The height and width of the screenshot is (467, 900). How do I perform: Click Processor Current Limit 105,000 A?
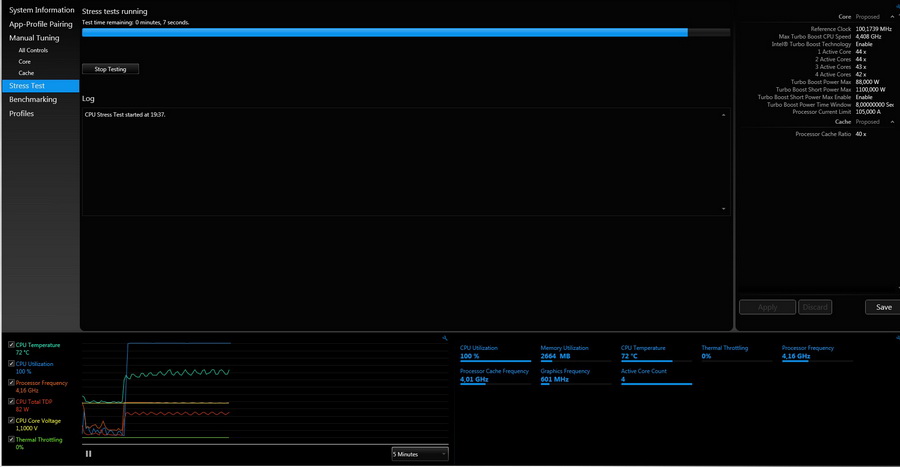click(x=868, y=112)
